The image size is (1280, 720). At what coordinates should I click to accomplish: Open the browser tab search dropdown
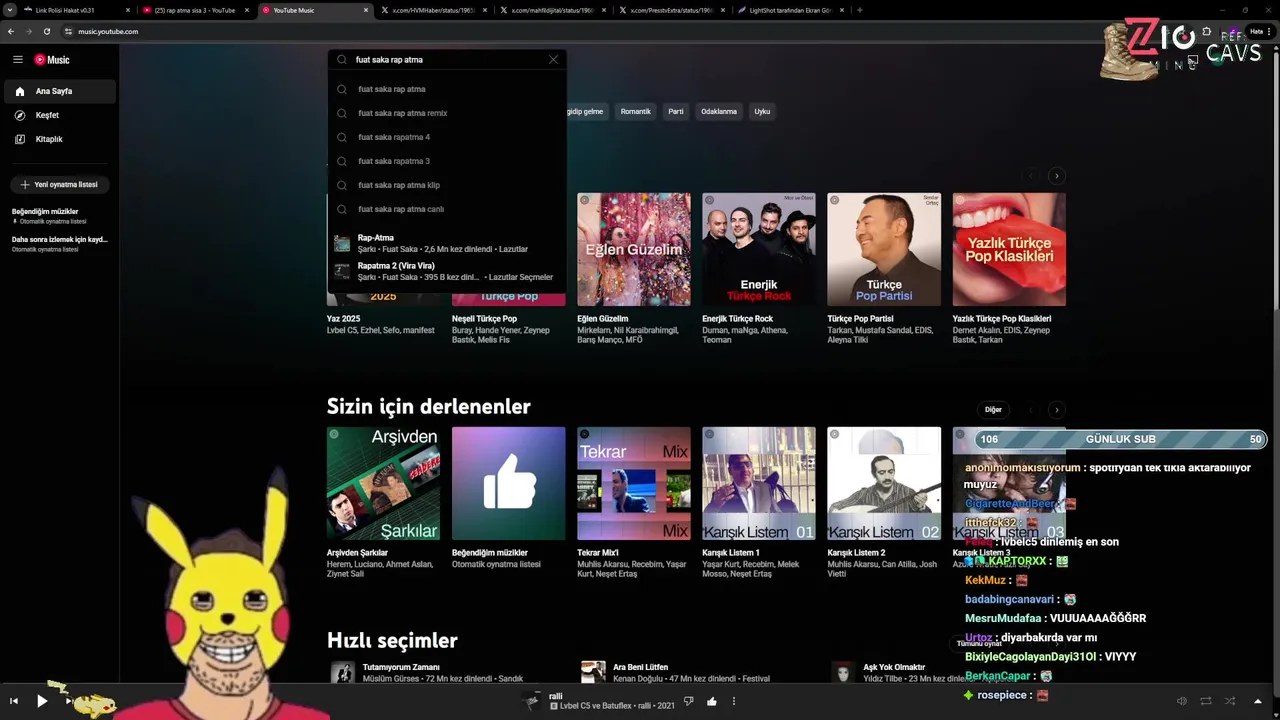tap(8, 10)
